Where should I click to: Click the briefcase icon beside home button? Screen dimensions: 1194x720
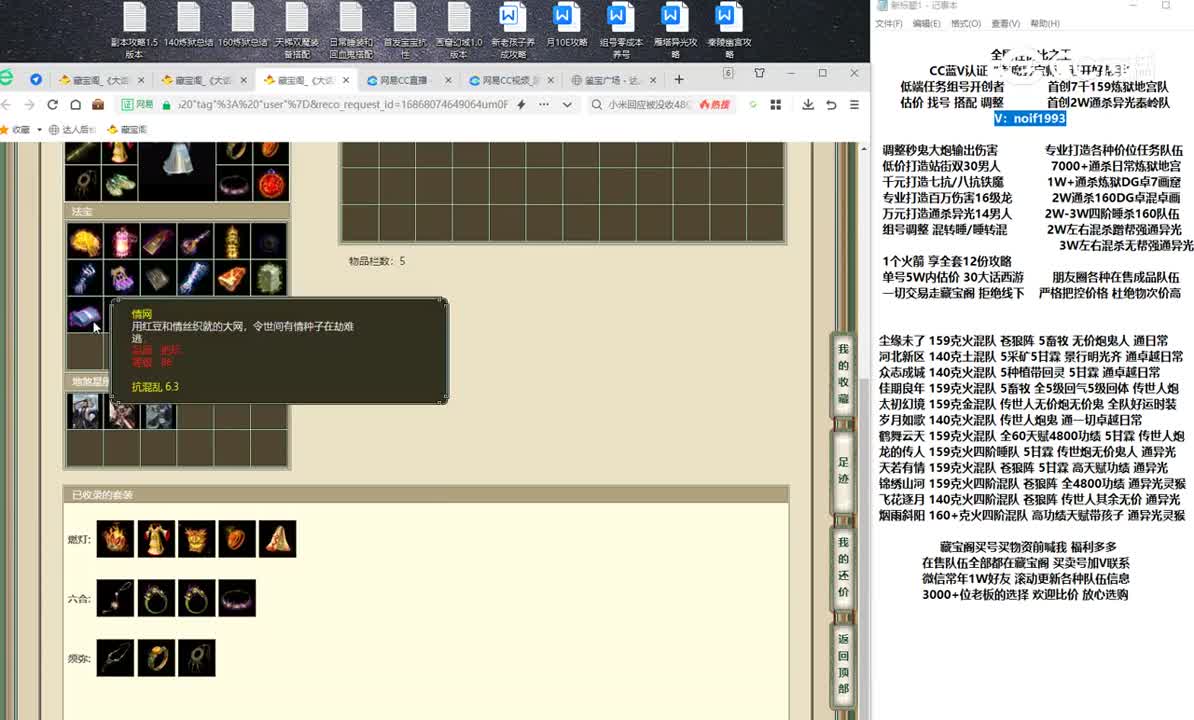click(97, 104)
